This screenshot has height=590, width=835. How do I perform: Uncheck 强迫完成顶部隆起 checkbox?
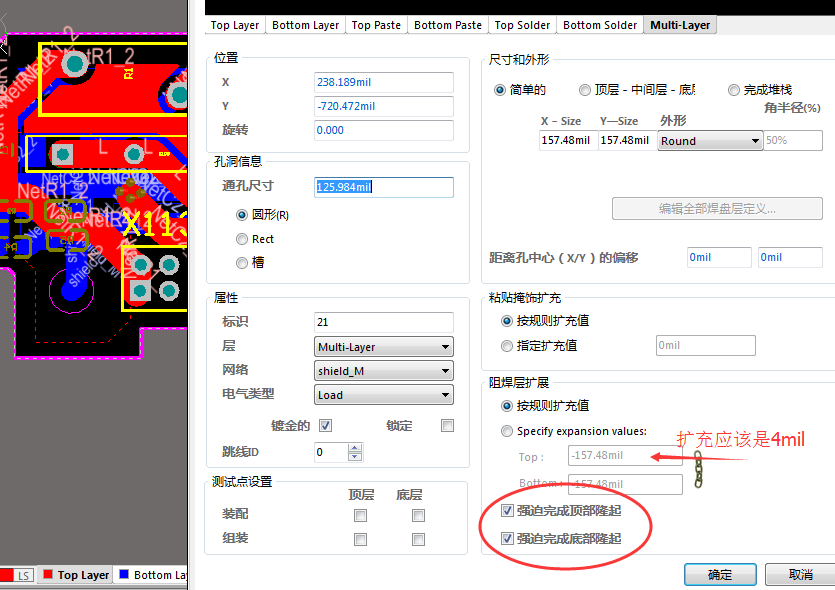[507, 511]
